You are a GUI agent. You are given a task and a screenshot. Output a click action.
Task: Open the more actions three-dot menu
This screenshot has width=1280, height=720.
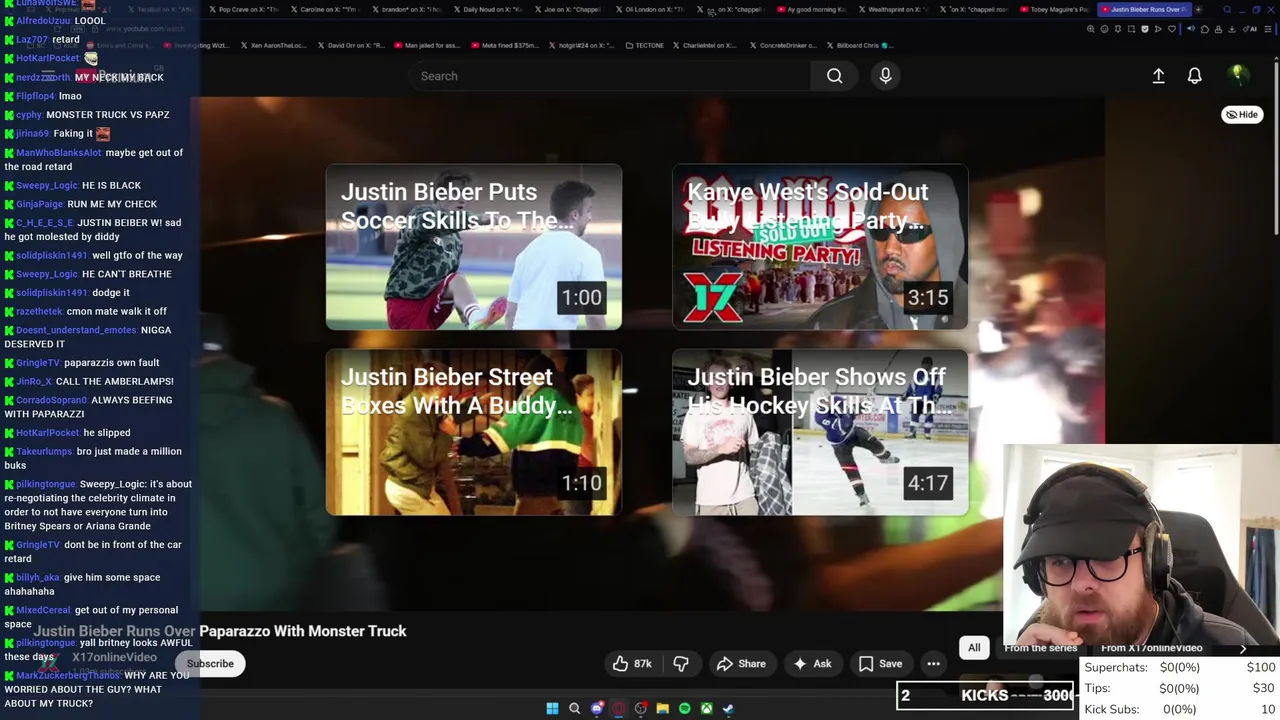coord(933,663)
